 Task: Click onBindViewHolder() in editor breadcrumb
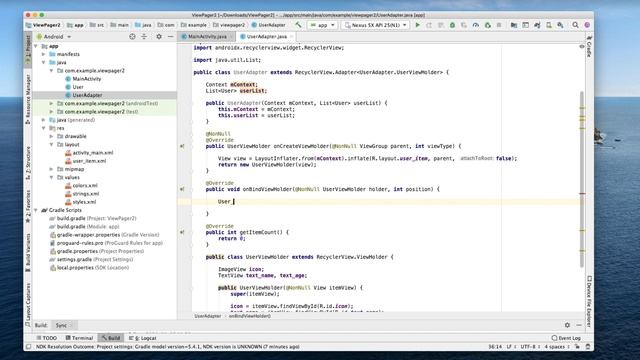(249, 316)
